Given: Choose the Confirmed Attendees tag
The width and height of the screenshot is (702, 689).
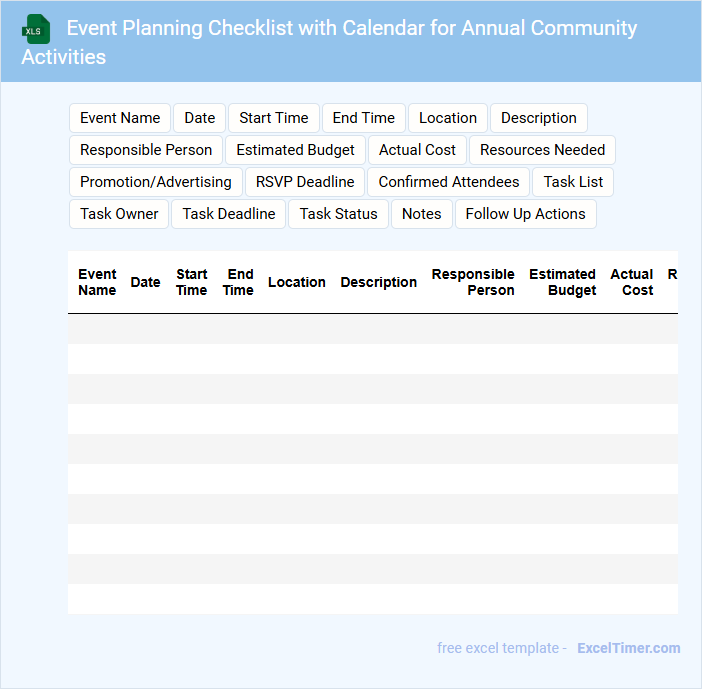Looking at the screenshot, I should (x=449, y=182).
